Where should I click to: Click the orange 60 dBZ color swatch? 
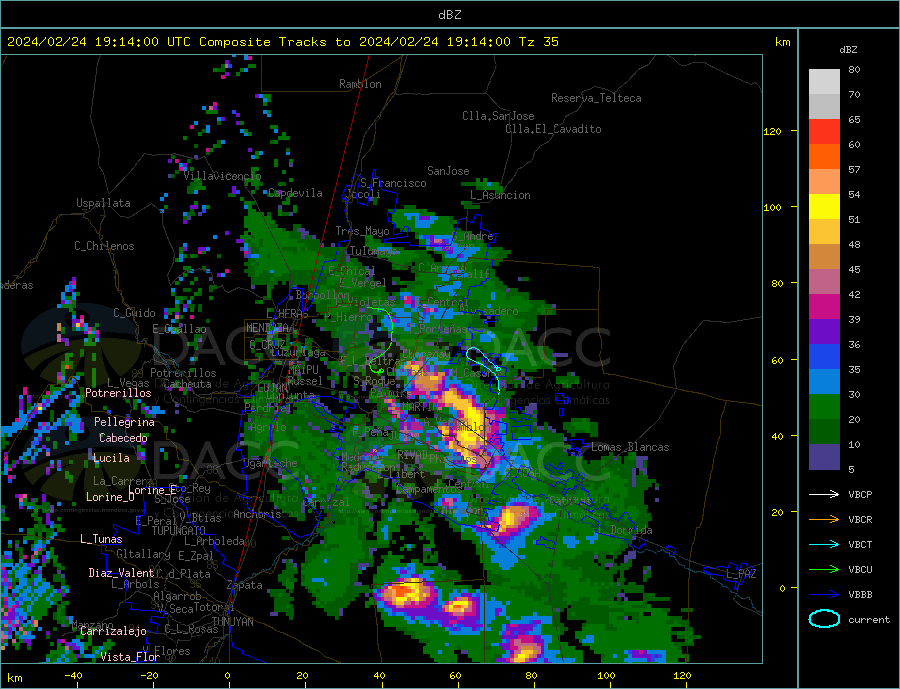(x=824, y=157)
